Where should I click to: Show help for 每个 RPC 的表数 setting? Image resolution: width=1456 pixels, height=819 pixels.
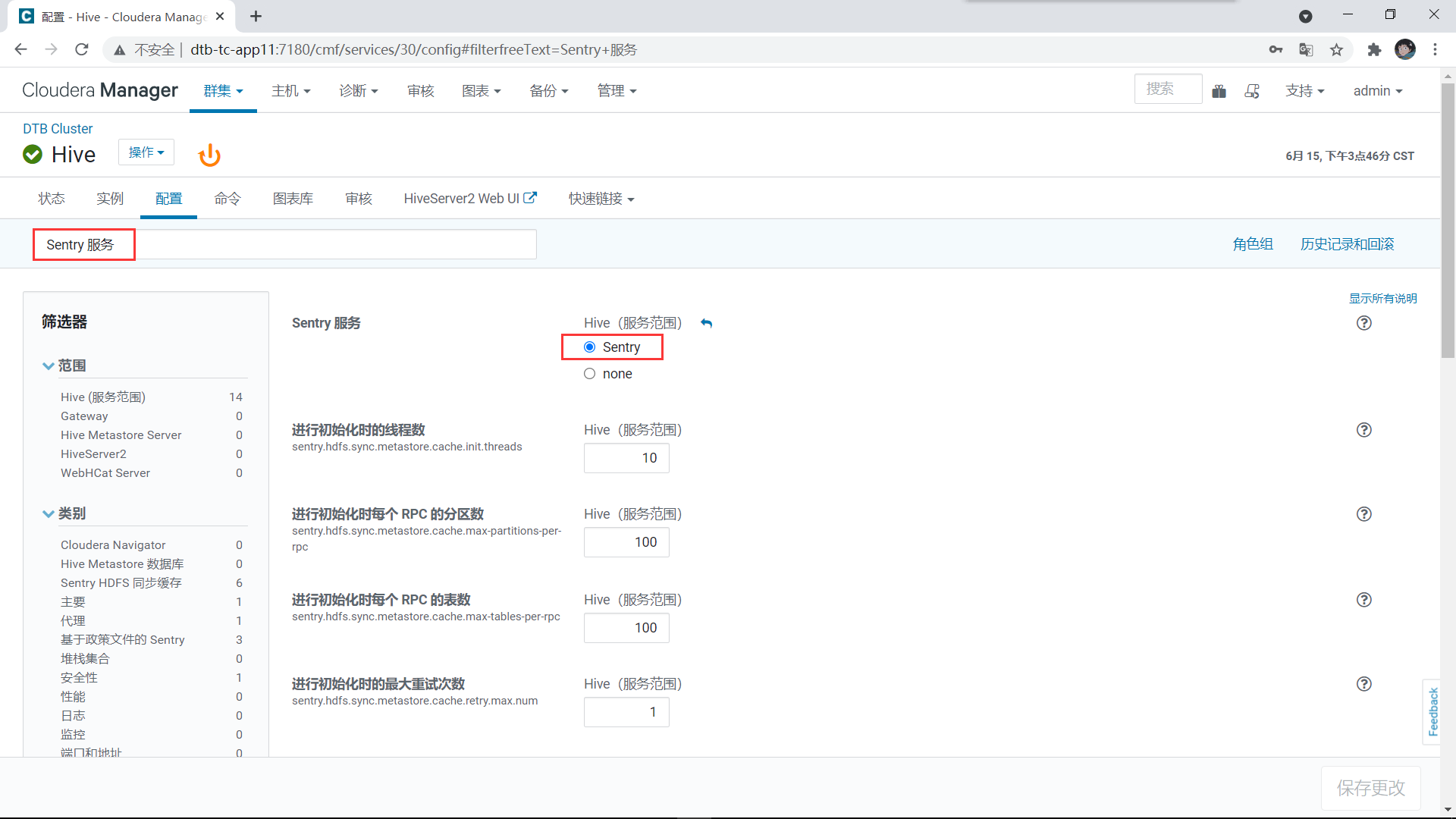[x=1363, y=600]
